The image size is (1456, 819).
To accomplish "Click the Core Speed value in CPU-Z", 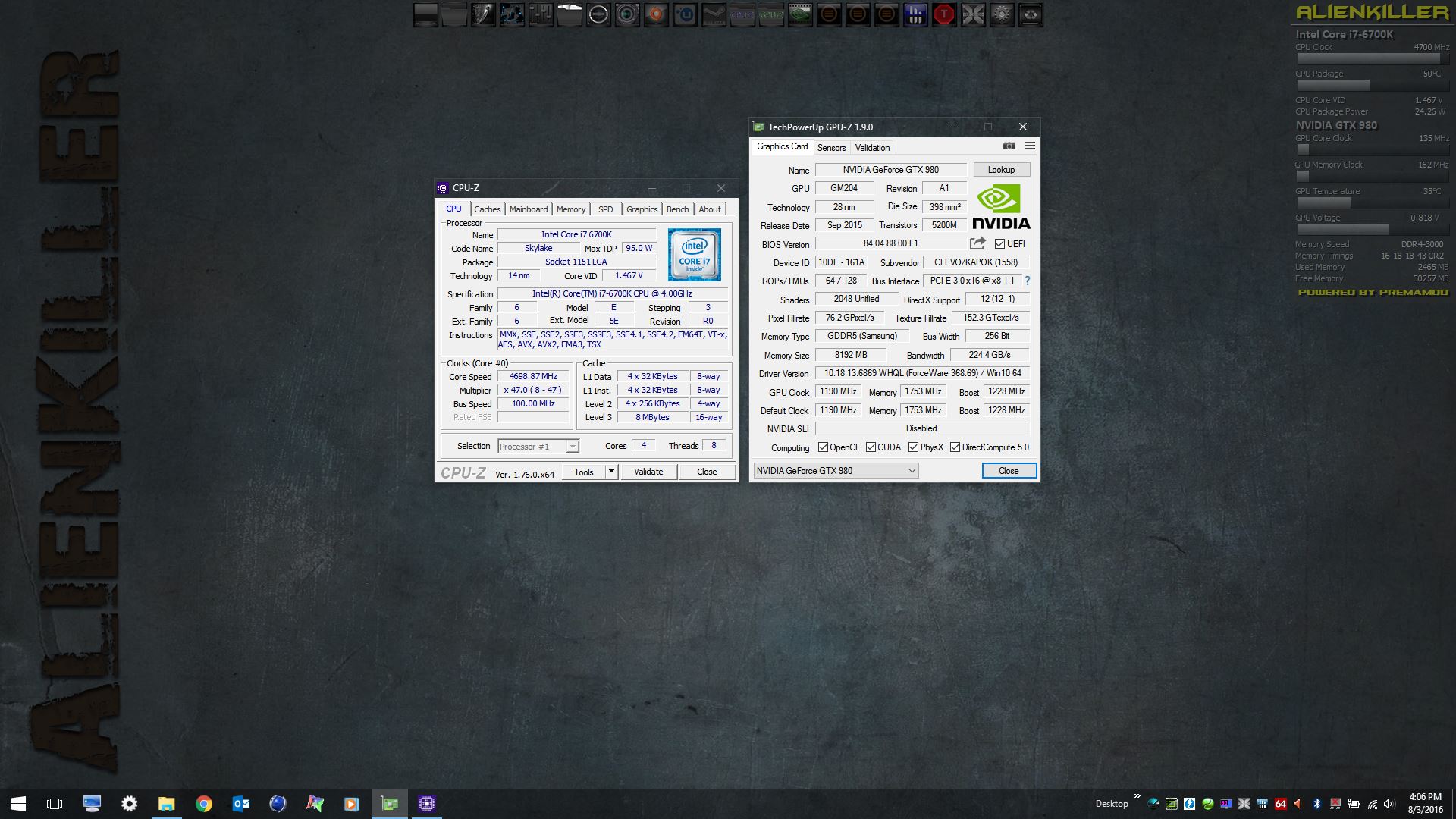I will point(533,376).
